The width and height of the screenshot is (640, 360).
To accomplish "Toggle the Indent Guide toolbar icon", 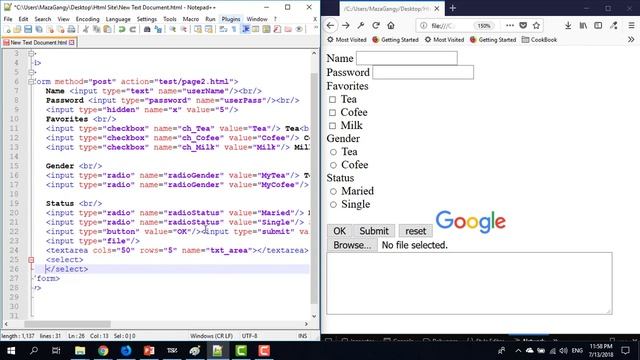I will [x=245, y=29].
